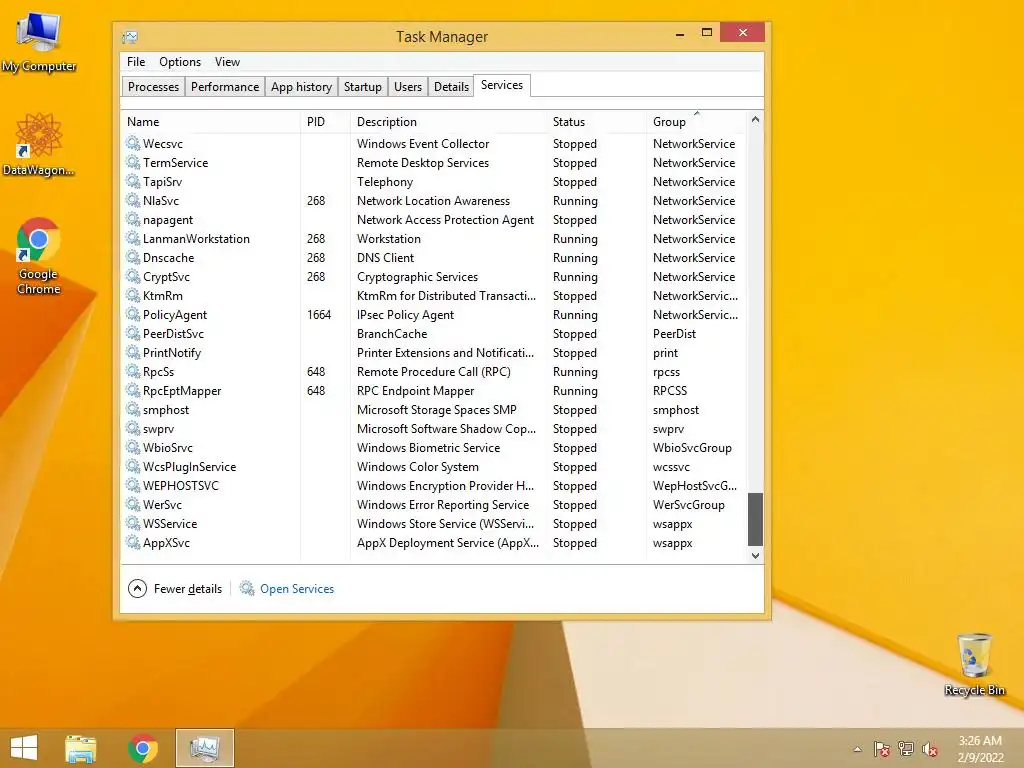Viewport: 1024px width, 768px height.
Task: Click Windows Biometric Service description
Action: pos(428,447)
